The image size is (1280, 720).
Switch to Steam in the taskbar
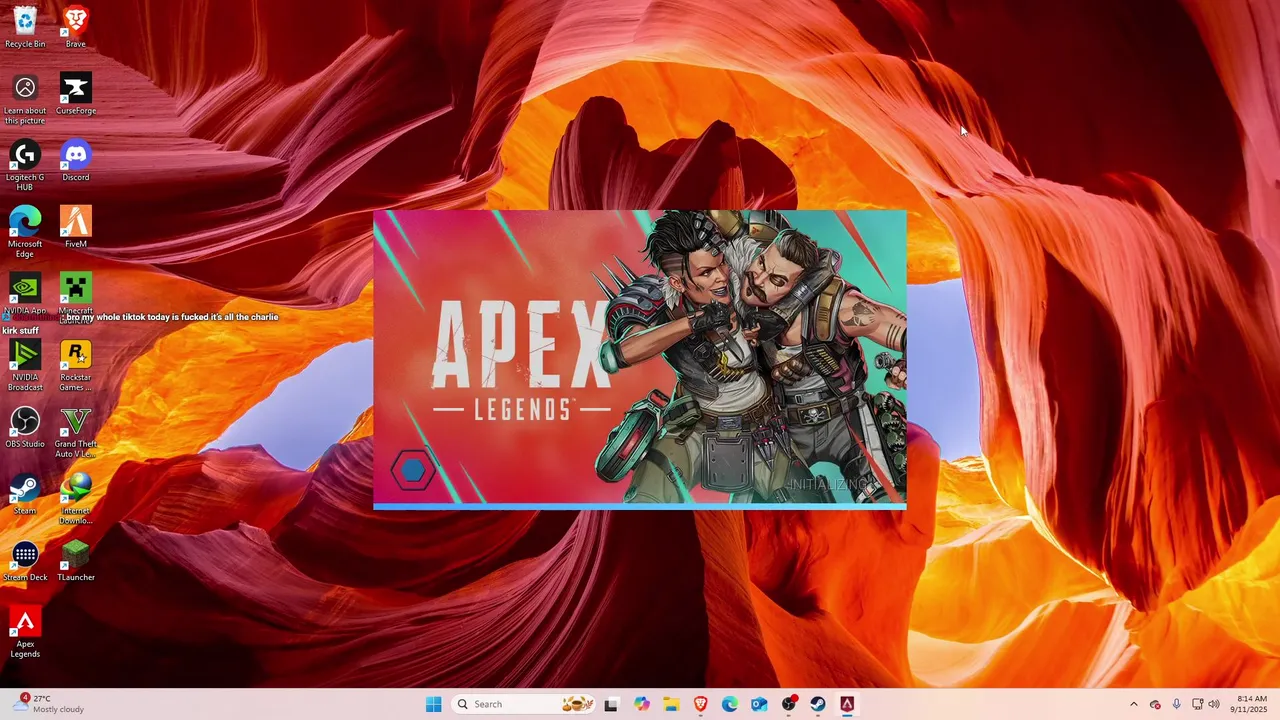click(818, 704)
